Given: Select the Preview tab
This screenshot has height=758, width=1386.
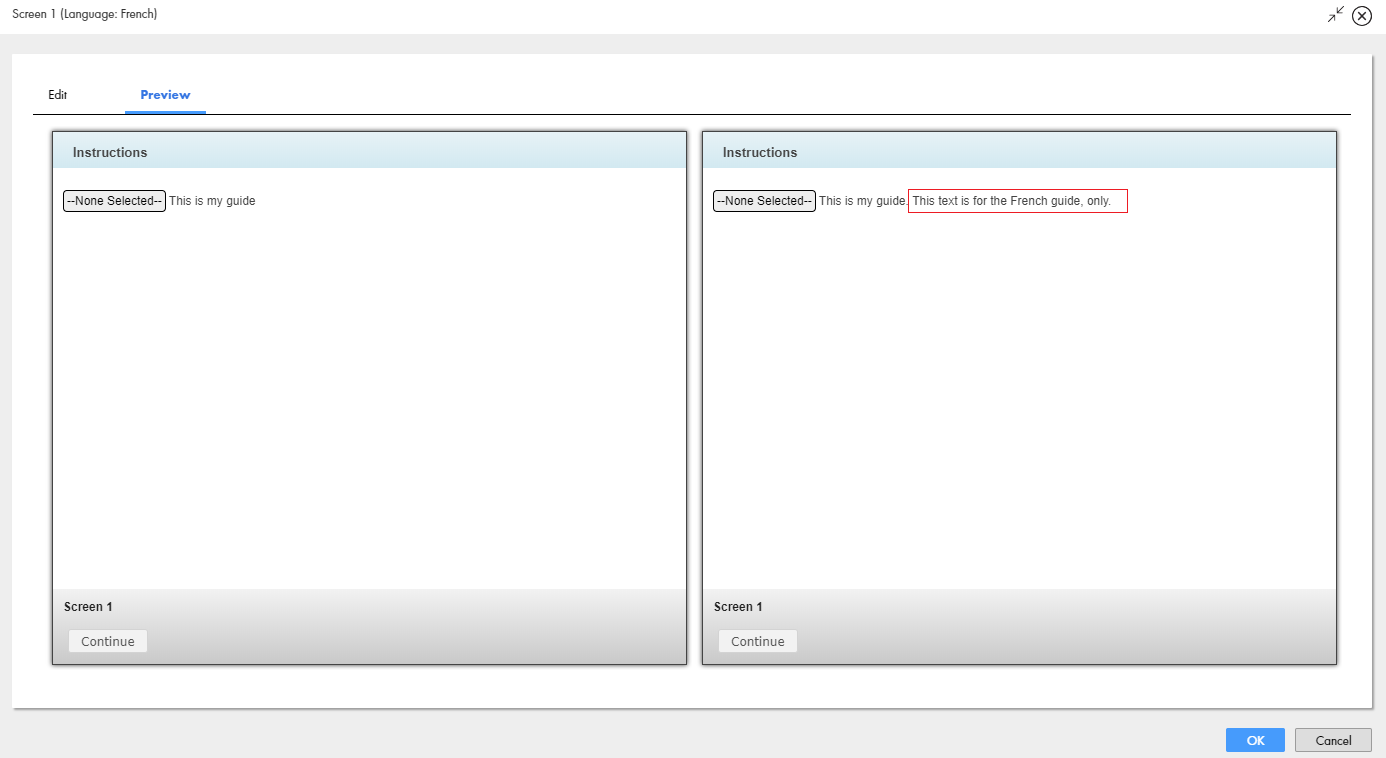Looking at the screenshot, I should pos(165,95).
